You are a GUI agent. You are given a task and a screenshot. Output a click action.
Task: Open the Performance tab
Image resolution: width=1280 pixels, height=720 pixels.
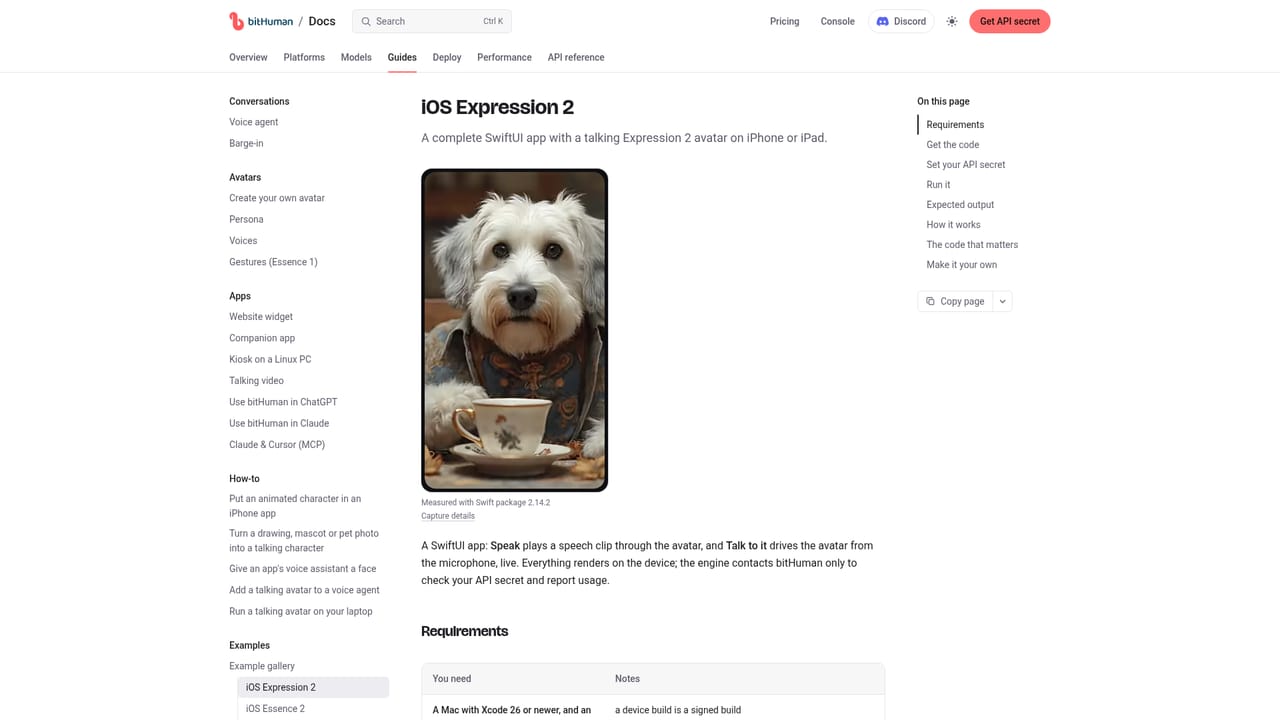tap(504, 57)
